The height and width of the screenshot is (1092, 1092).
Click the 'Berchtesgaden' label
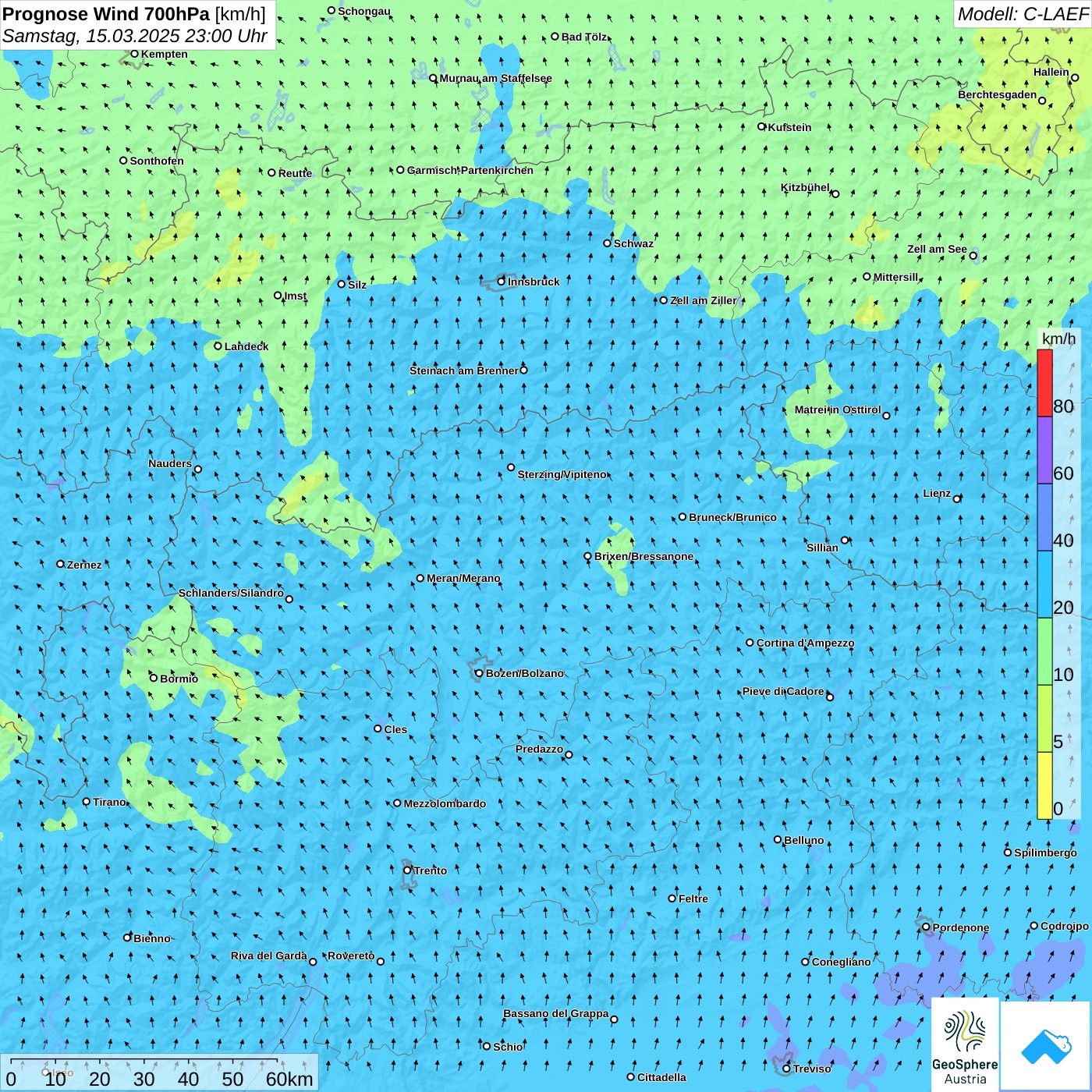[998, 94]
